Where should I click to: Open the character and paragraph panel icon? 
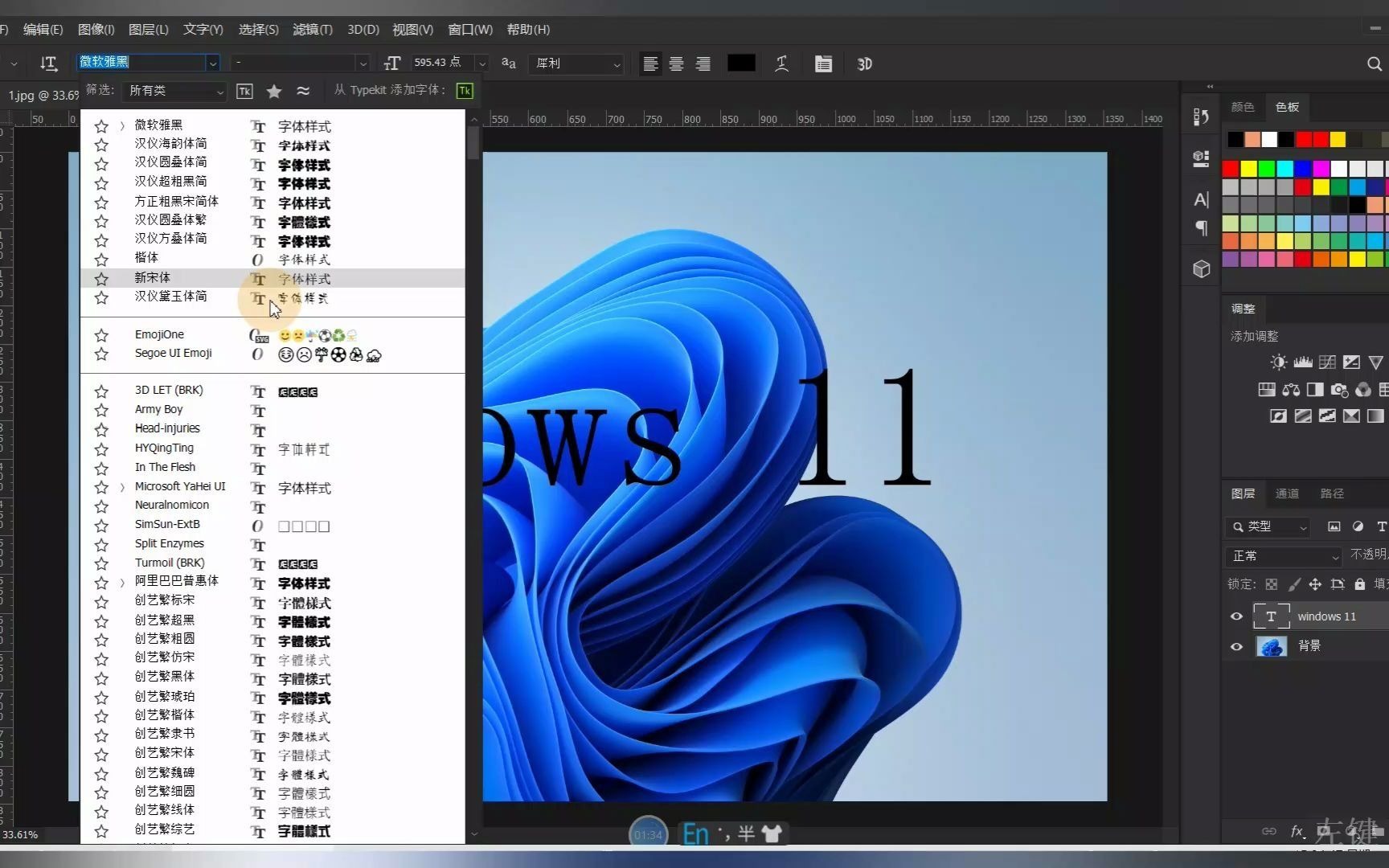click(x=823, y=63)
